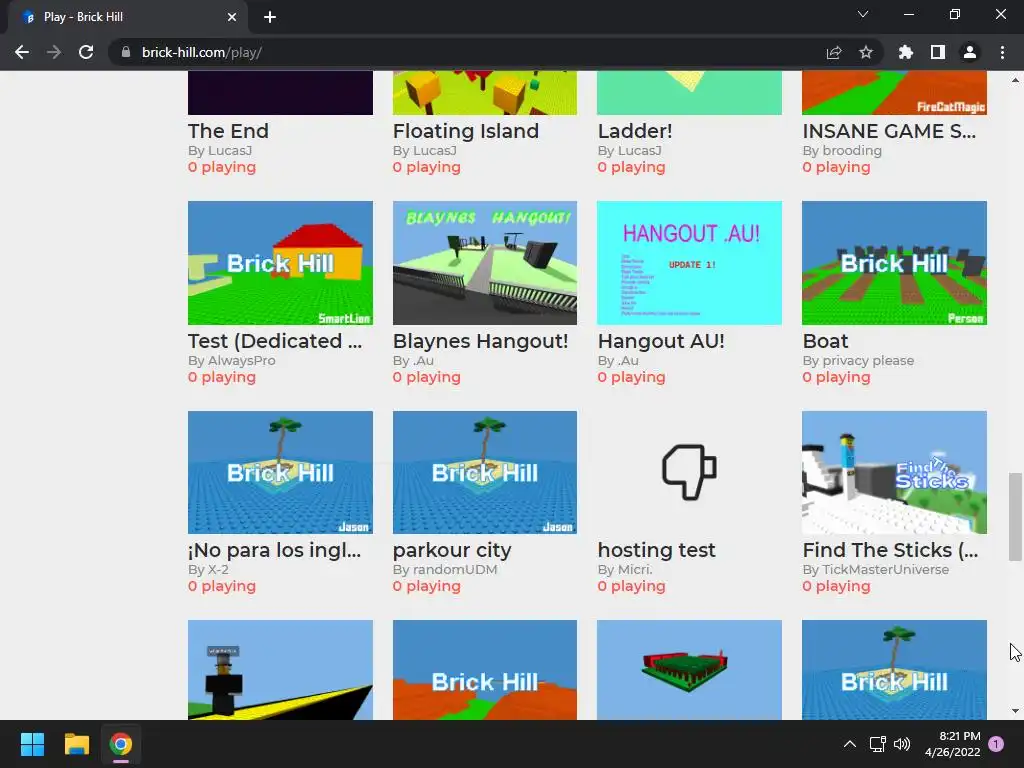Open Blaynes Hangout! thumbnail
Image resolution: width=1024 pixels, height=768 pixels.
coord(485,263)
